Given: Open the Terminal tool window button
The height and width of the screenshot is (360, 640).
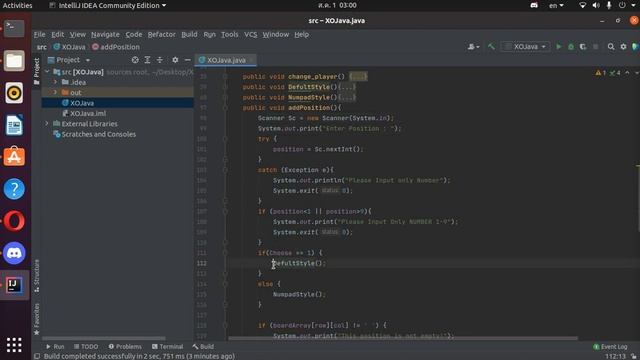Looking at the screenshot, I should (x=167, y=347).
